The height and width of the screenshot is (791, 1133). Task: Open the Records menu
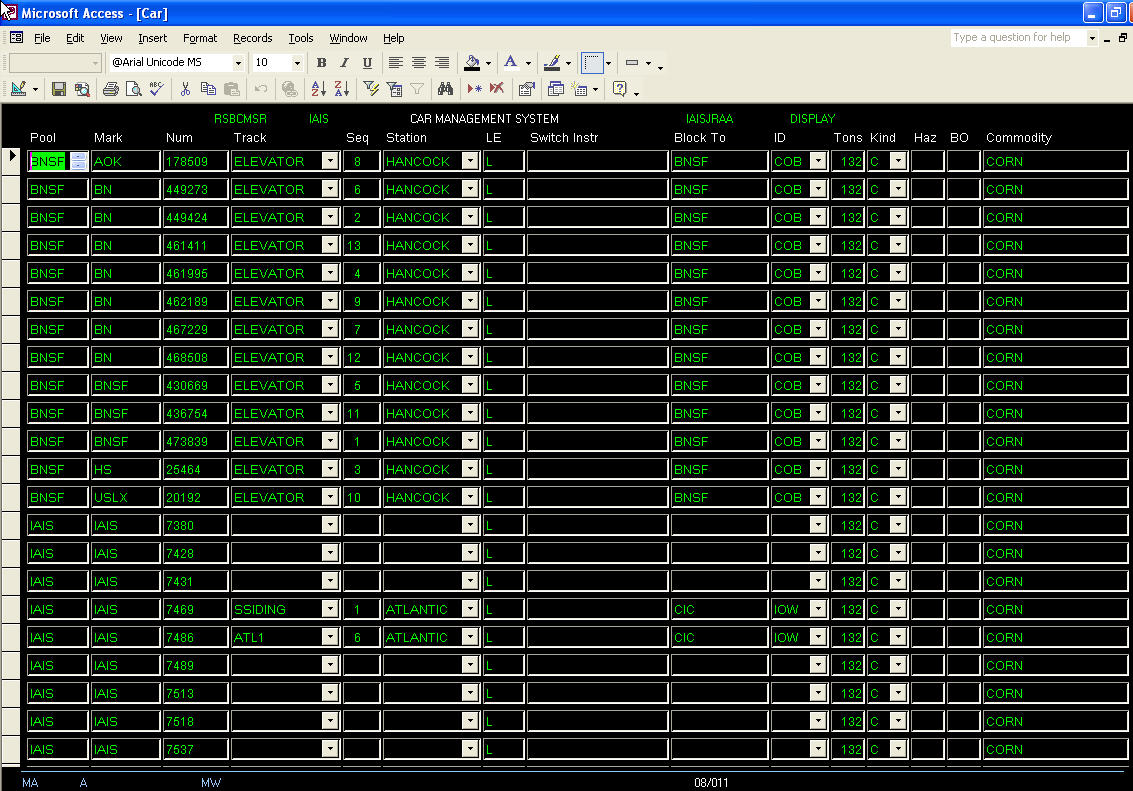pyautogui.click(x=253, y=38)
